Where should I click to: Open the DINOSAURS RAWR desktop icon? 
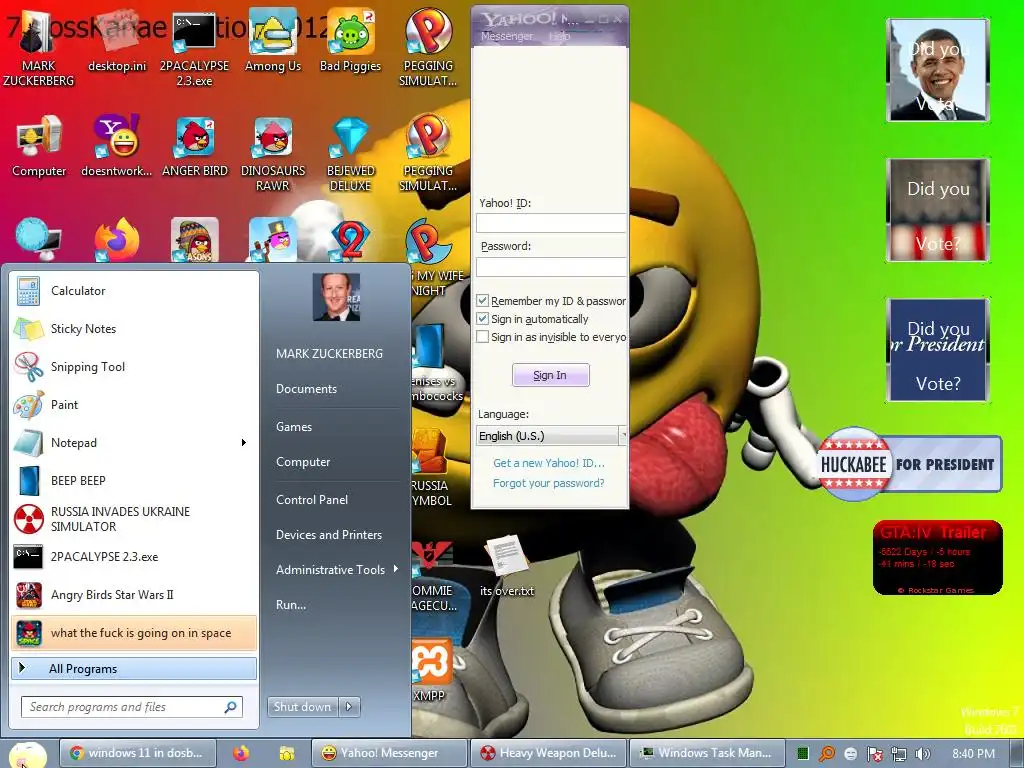click(x=272, y=154)
